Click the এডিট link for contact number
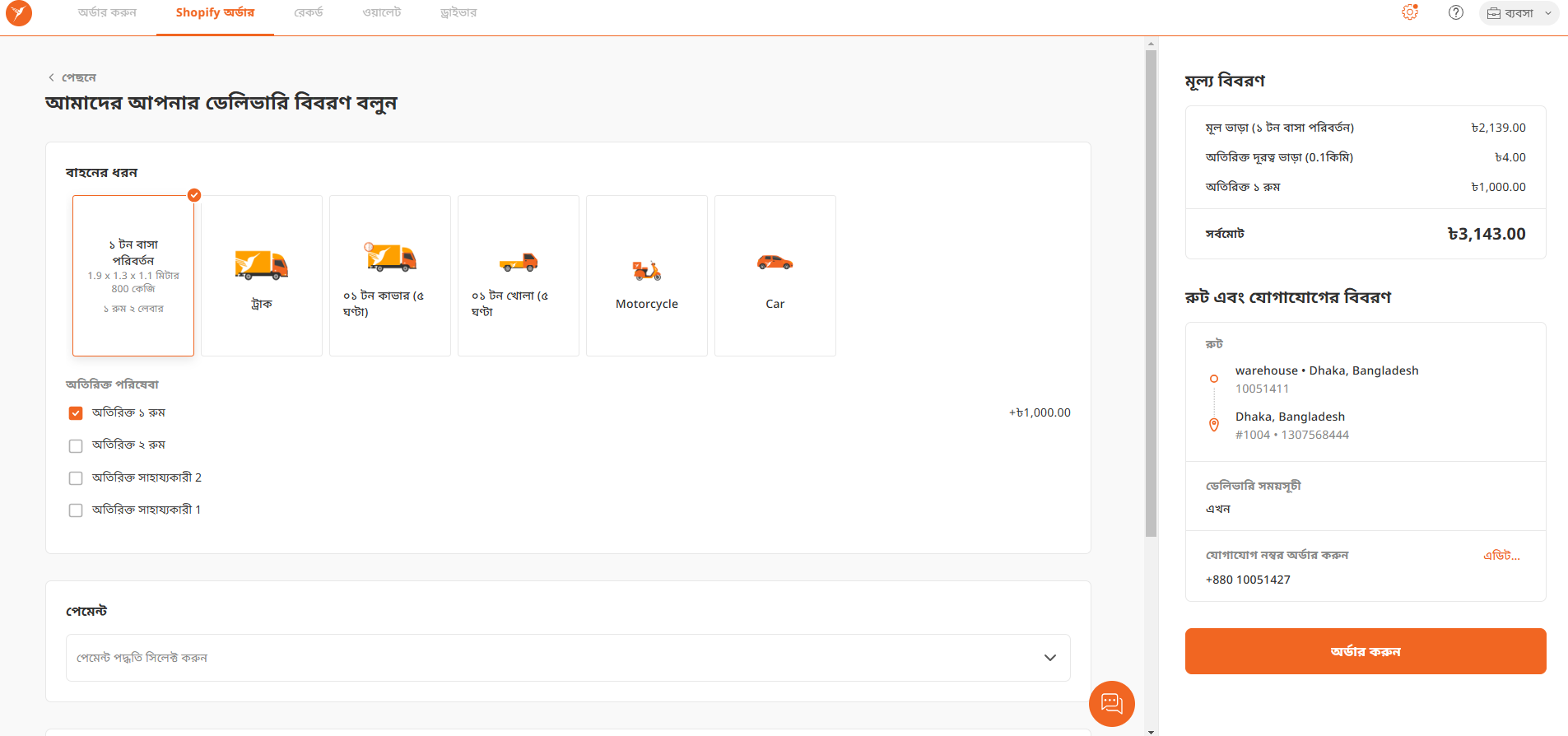 tap(1501, 556)
